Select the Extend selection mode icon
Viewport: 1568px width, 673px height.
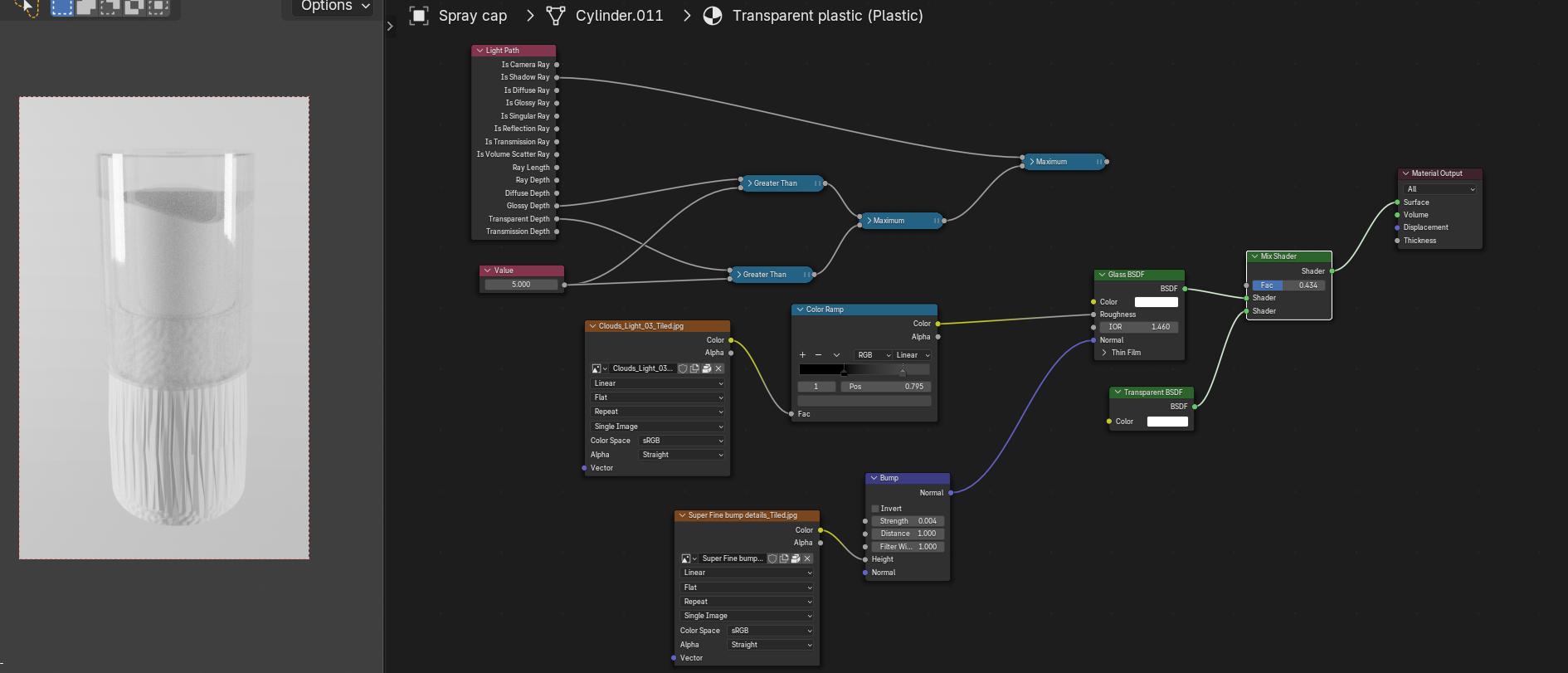pos(86,7)
